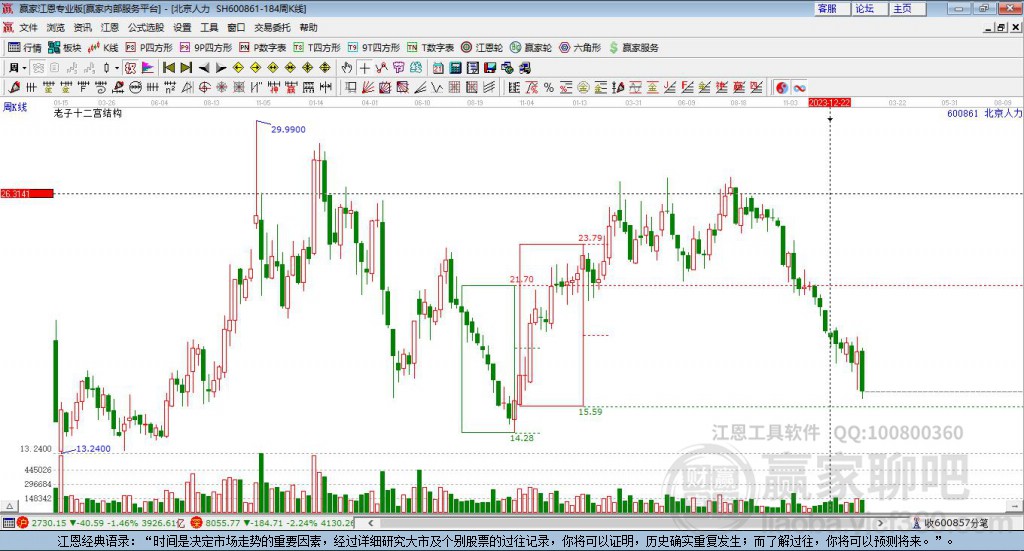This screenshot has width=1024, height=551.
Task: Select the n² line tool icon
Action: (x=170, y=87)
